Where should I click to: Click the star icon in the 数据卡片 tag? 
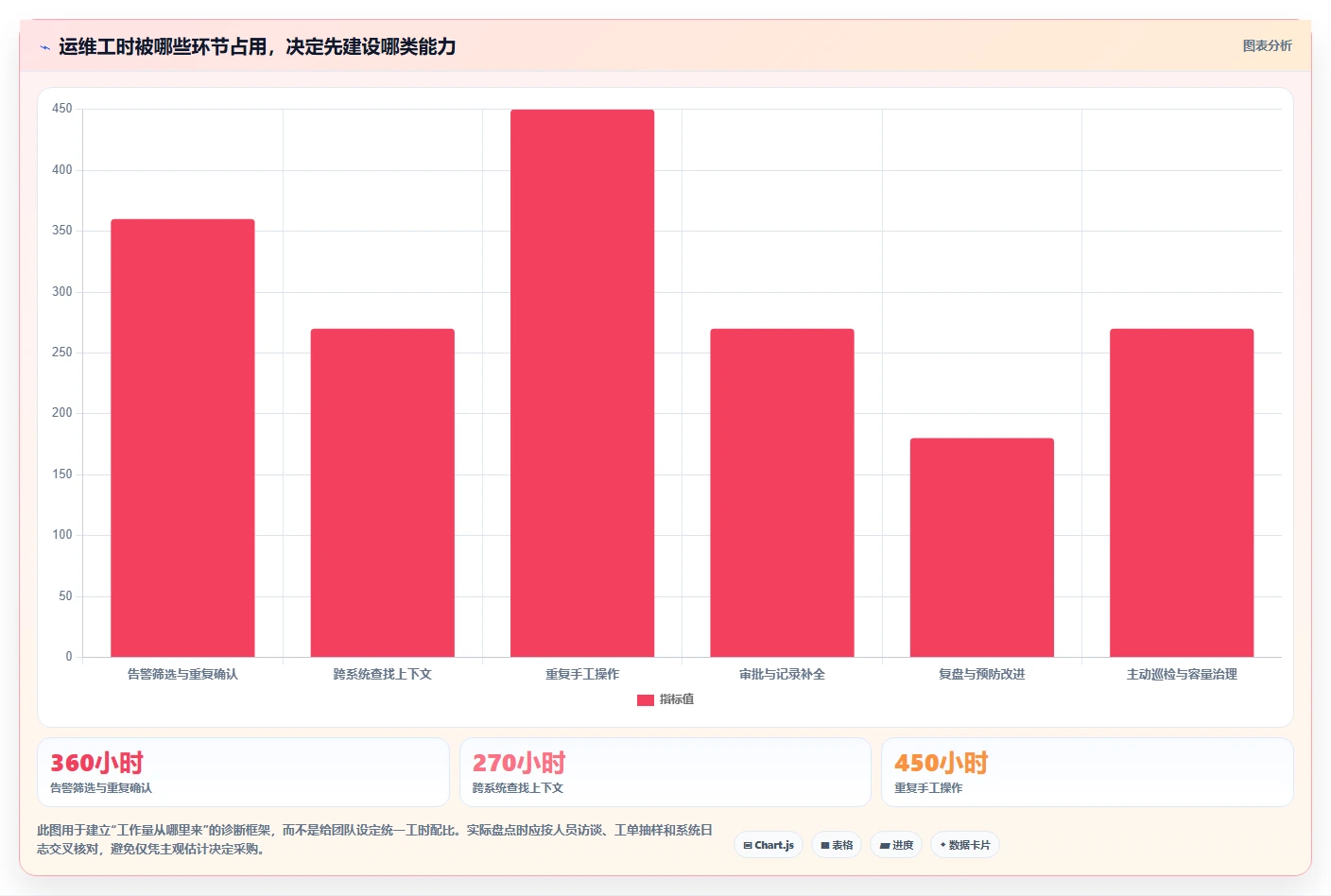pyautogui.click(x=942, y=845)
